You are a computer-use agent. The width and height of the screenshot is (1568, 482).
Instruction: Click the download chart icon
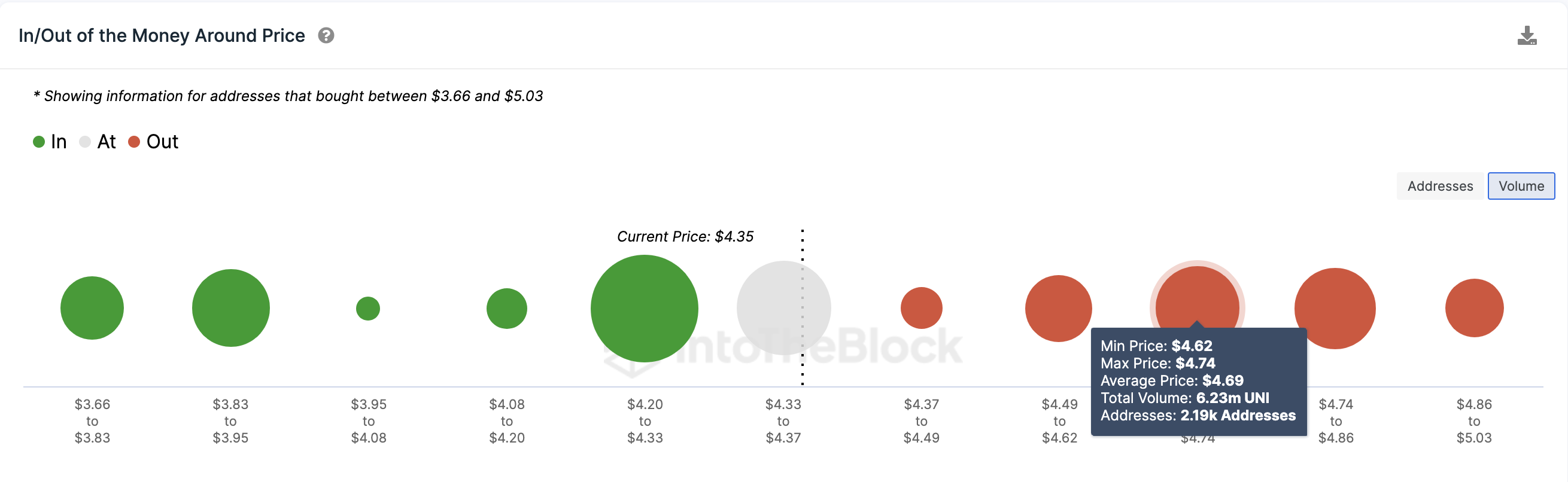pyautogui.click(x=1527, y=36)
